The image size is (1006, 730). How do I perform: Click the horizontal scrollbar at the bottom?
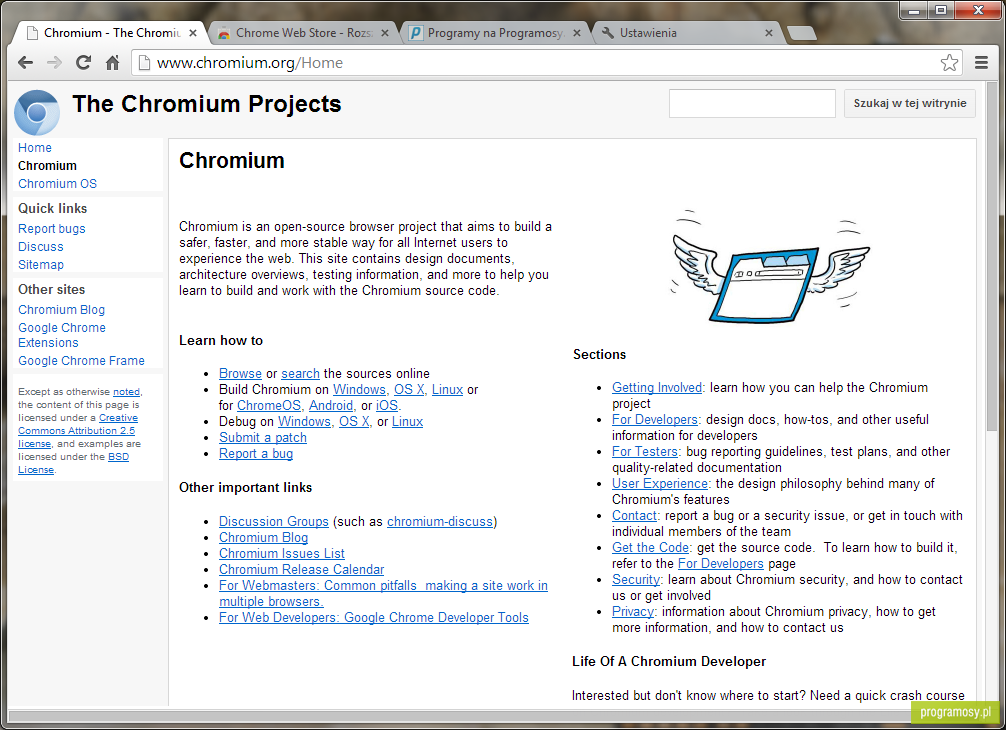pyautogui.click(x=459, y=716)
